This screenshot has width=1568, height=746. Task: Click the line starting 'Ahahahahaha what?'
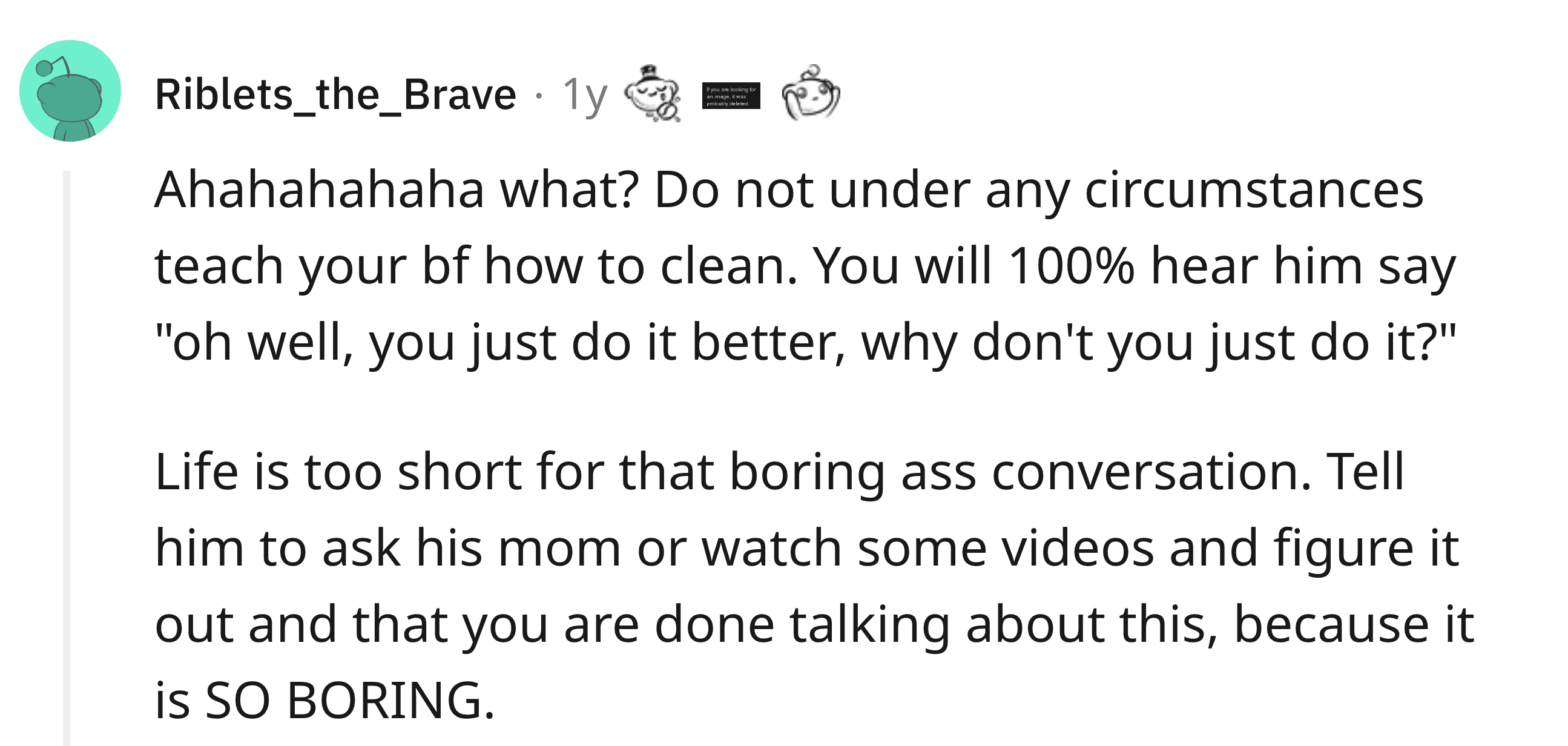(789, 190)
